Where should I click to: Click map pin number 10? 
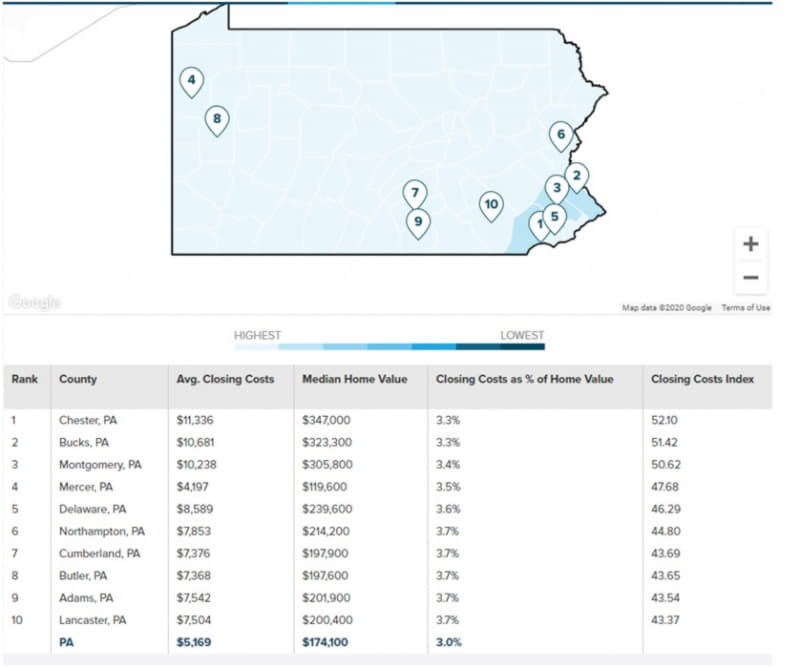490,205
